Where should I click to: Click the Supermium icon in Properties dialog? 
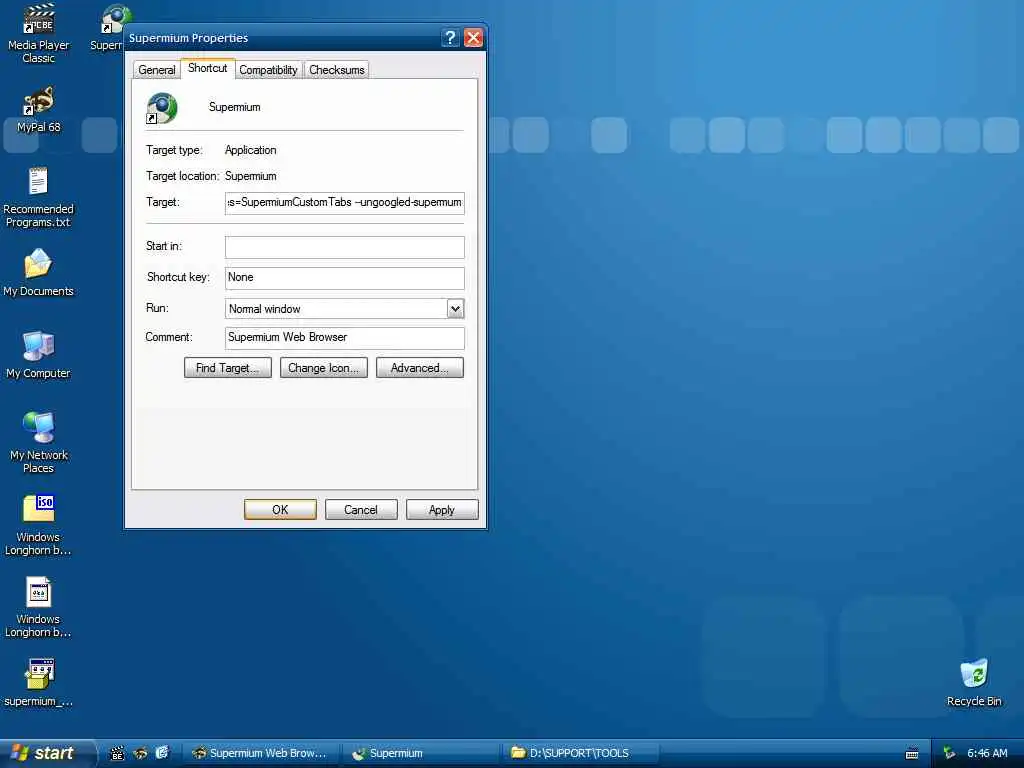point(161,108)
